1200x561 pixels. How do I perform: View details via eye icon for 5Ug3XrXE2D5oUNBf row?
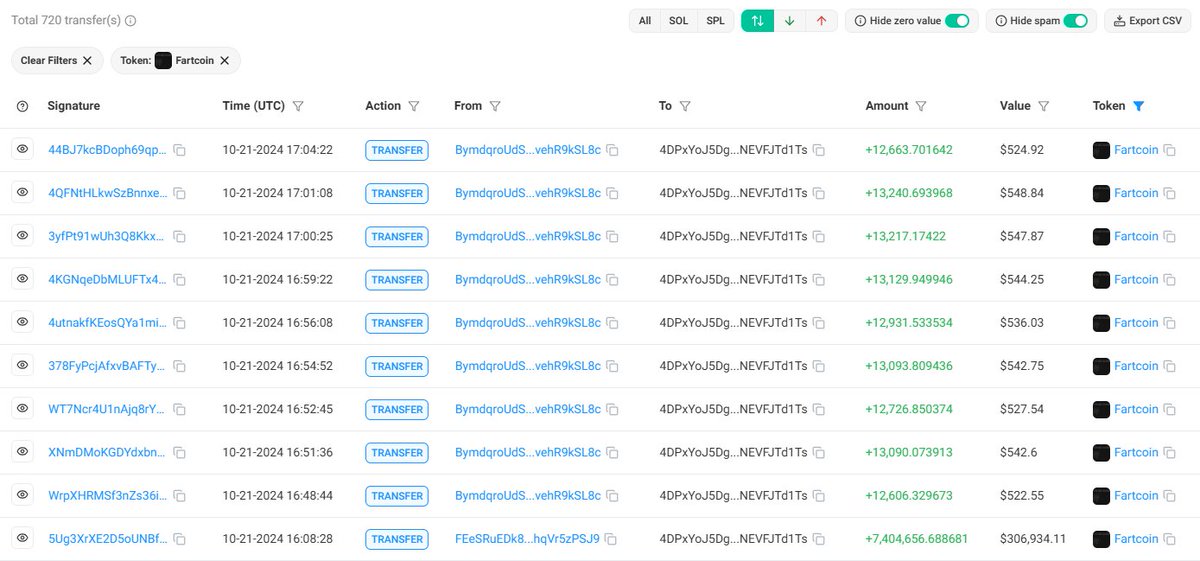(23, 539)
